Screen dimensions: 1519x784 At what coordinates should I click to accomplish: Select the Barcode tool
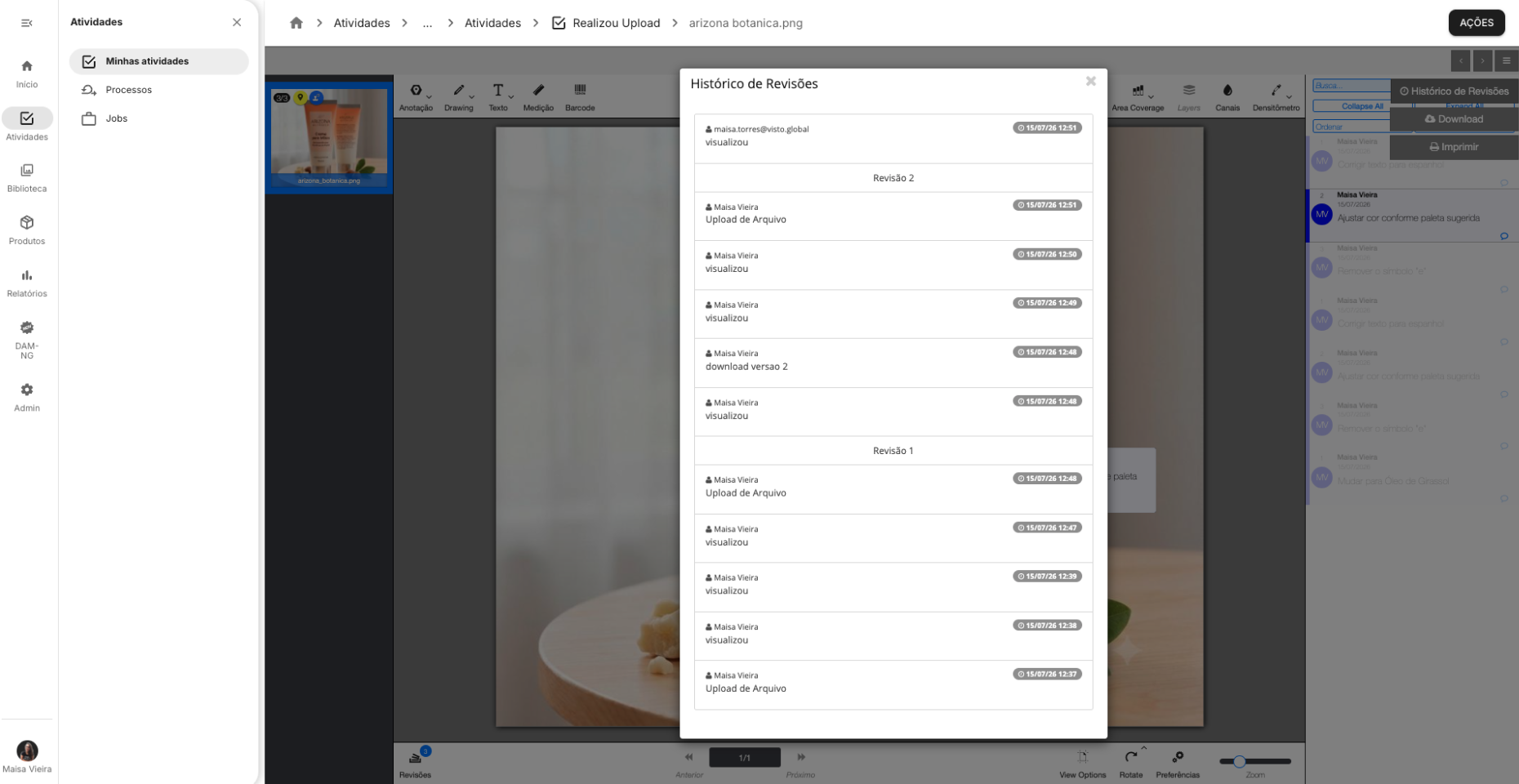point(580,96)
